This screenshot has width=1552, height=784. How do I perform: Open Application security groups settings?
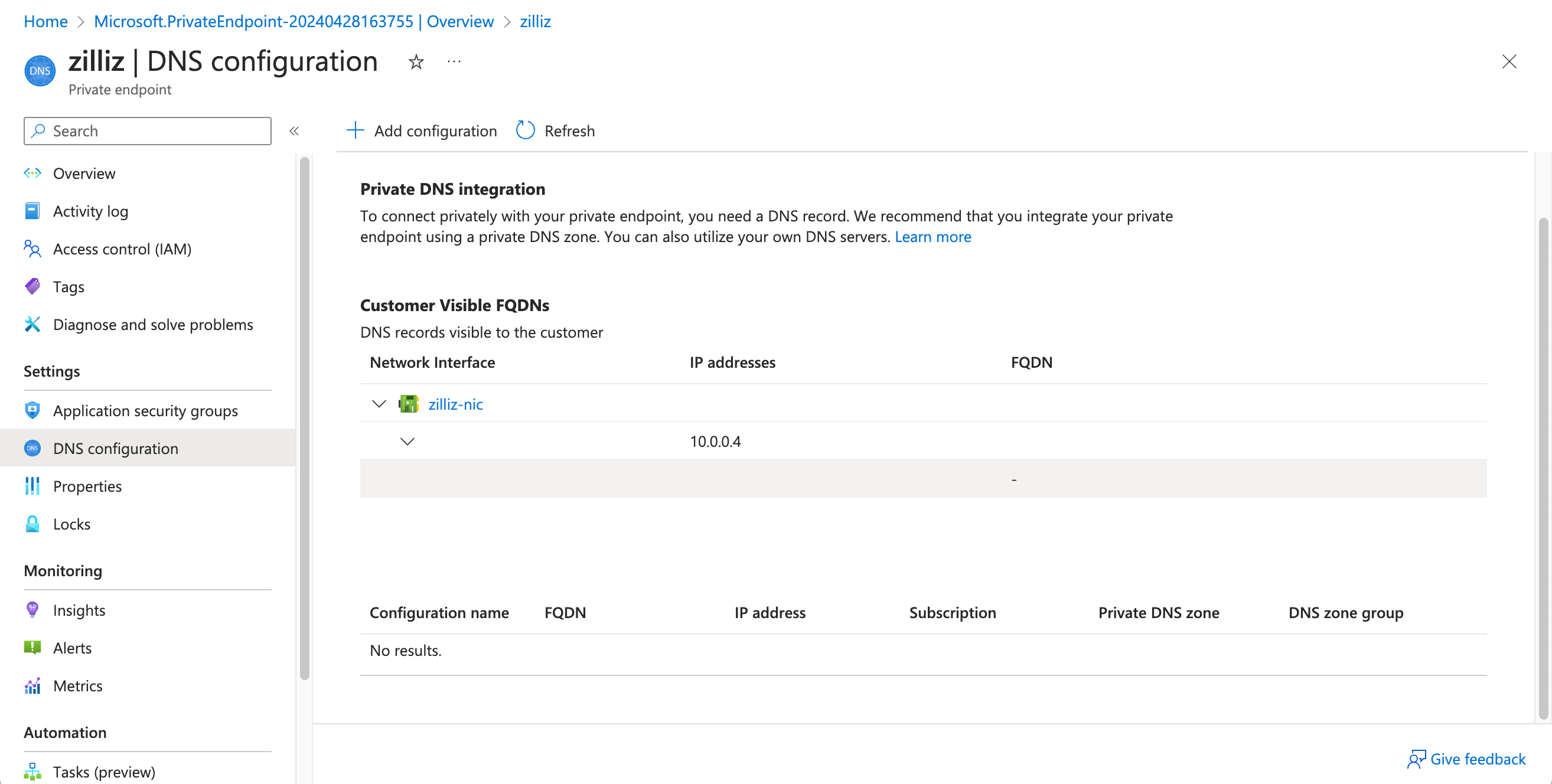click(x=145, y=411)
